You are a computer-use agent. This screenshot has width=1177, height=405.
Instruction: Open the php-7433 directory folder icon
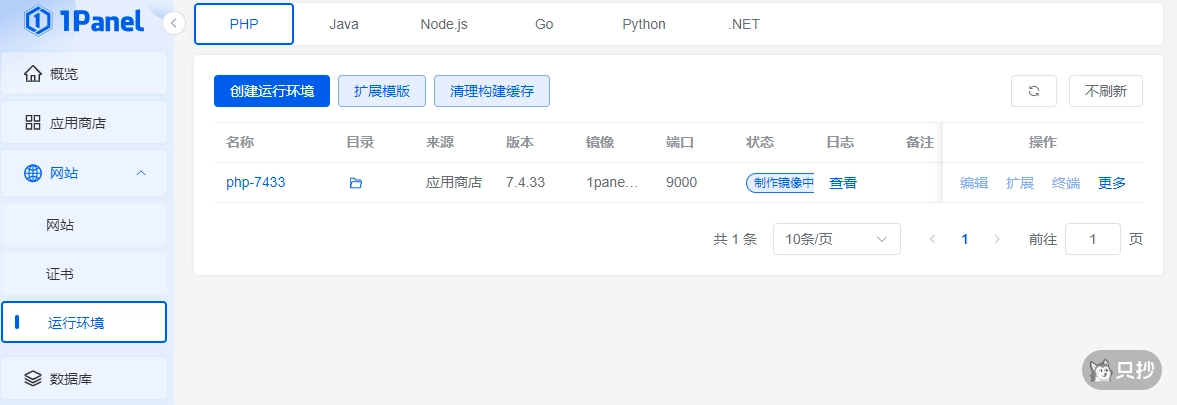click(x=356, y=183)
